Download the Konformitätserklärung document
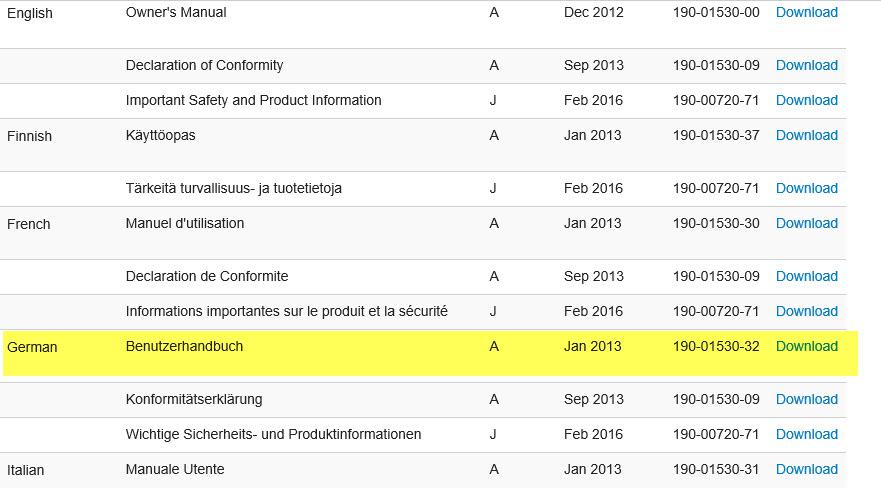The height and width of the screenshot is (488, 881). point(806,400)
